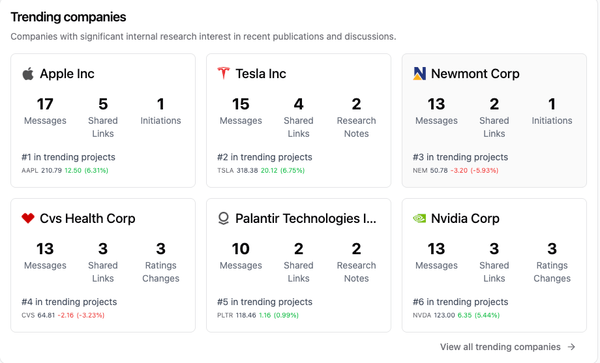The height and width of the screenshot is (363, 600).
Task: Open the Apple Inc company title
Action: 67,73
